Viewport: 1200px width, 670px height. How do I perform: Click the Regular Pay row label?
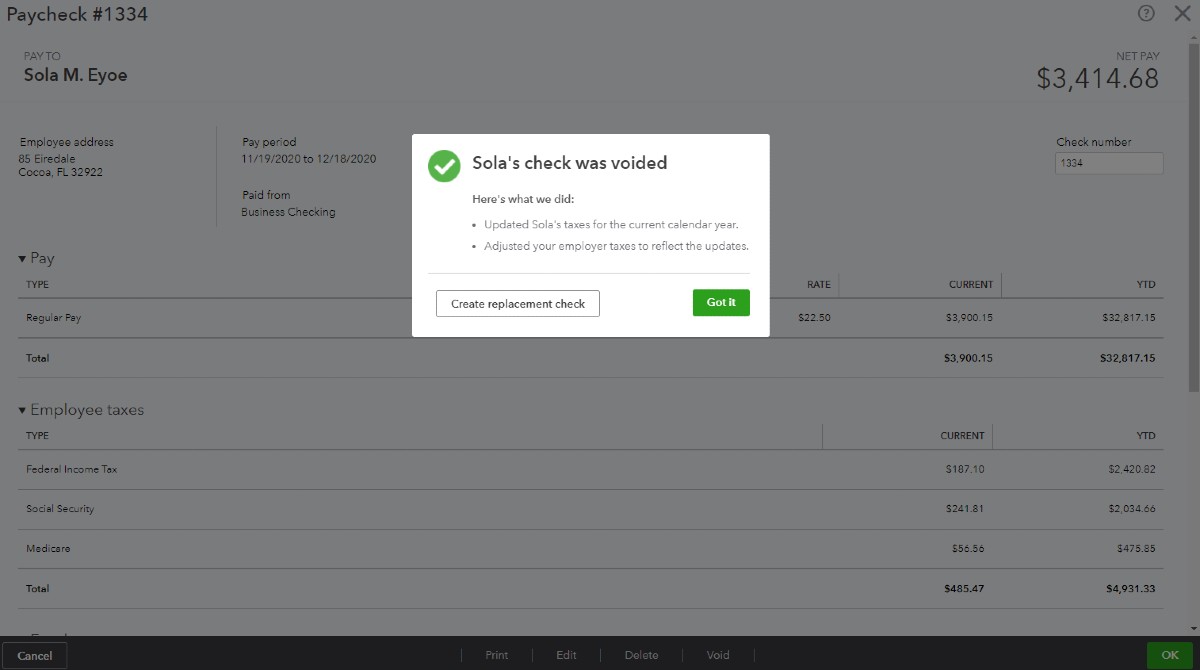[54, 318]
